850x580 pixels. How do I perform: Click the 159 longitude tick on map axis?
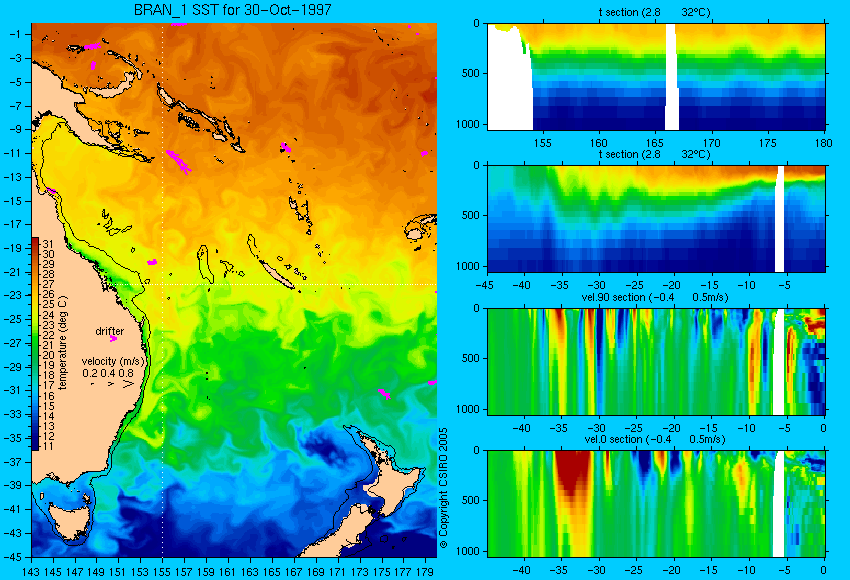tap(205, 572)
